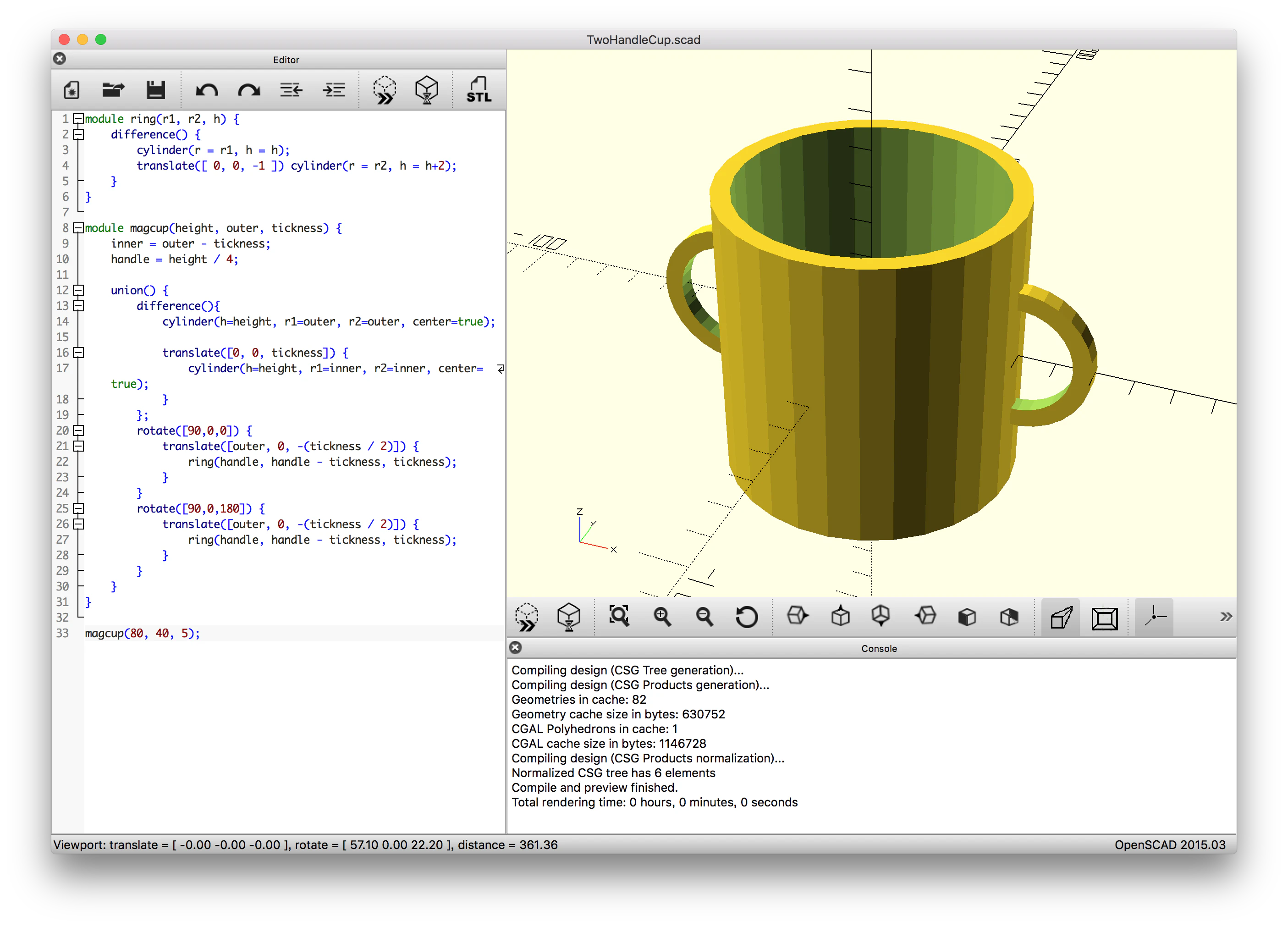Collapse the difference() fold on line 13
1288x927 pixels.
[x=78, y=306]
